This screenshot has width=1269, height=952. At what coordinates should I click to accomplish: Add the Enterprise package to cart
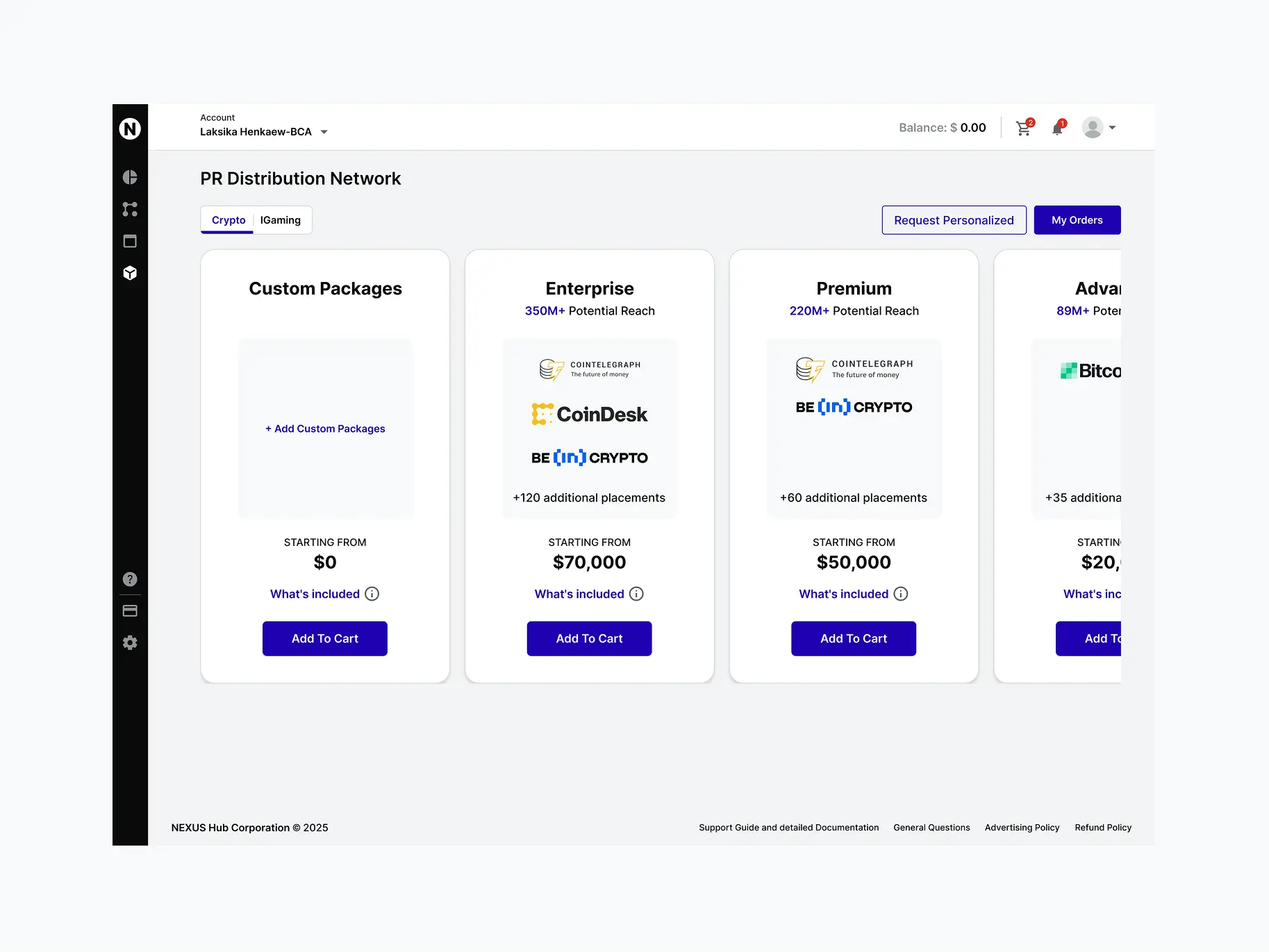pyautogui.click(x=589, y=638)
